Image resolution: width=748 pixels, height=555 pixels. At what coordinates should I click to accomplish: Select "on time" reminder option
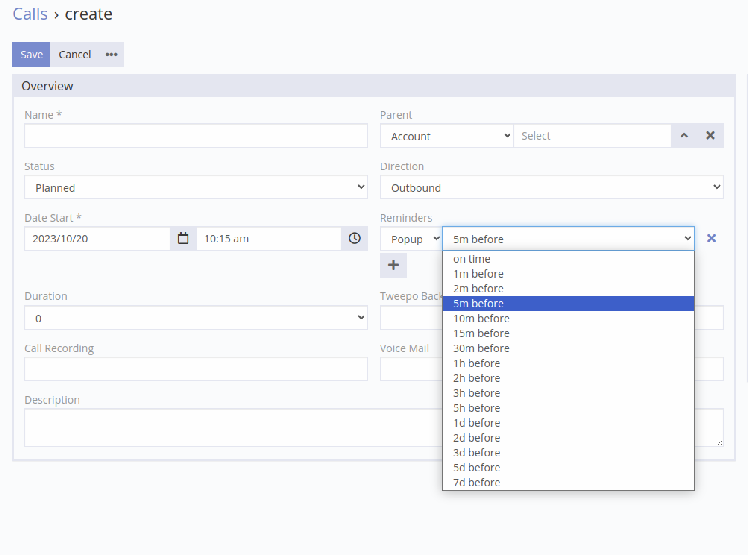click(472, 259)
